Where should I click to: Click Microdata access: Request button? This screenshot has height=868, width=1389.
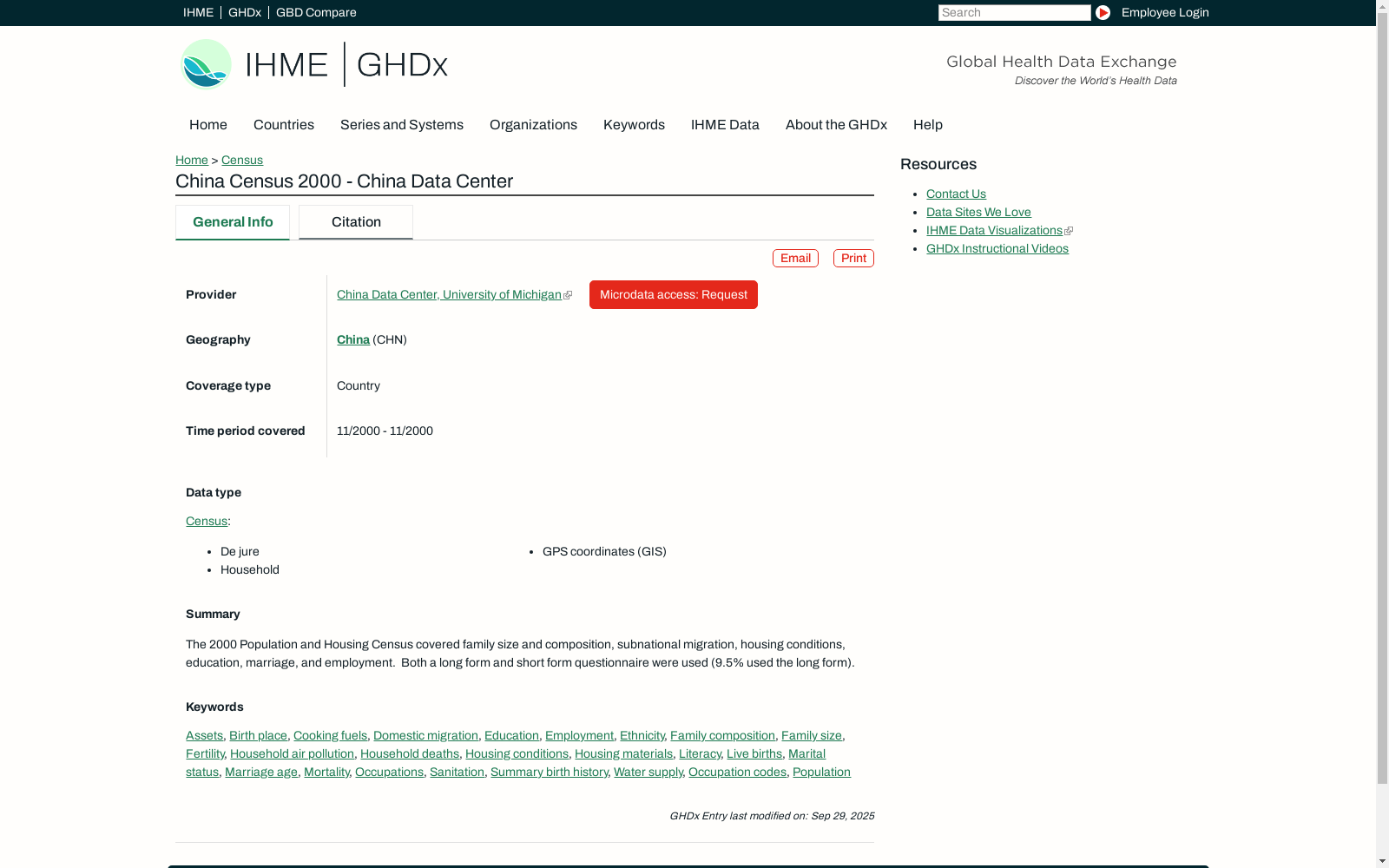pos(674,295)
